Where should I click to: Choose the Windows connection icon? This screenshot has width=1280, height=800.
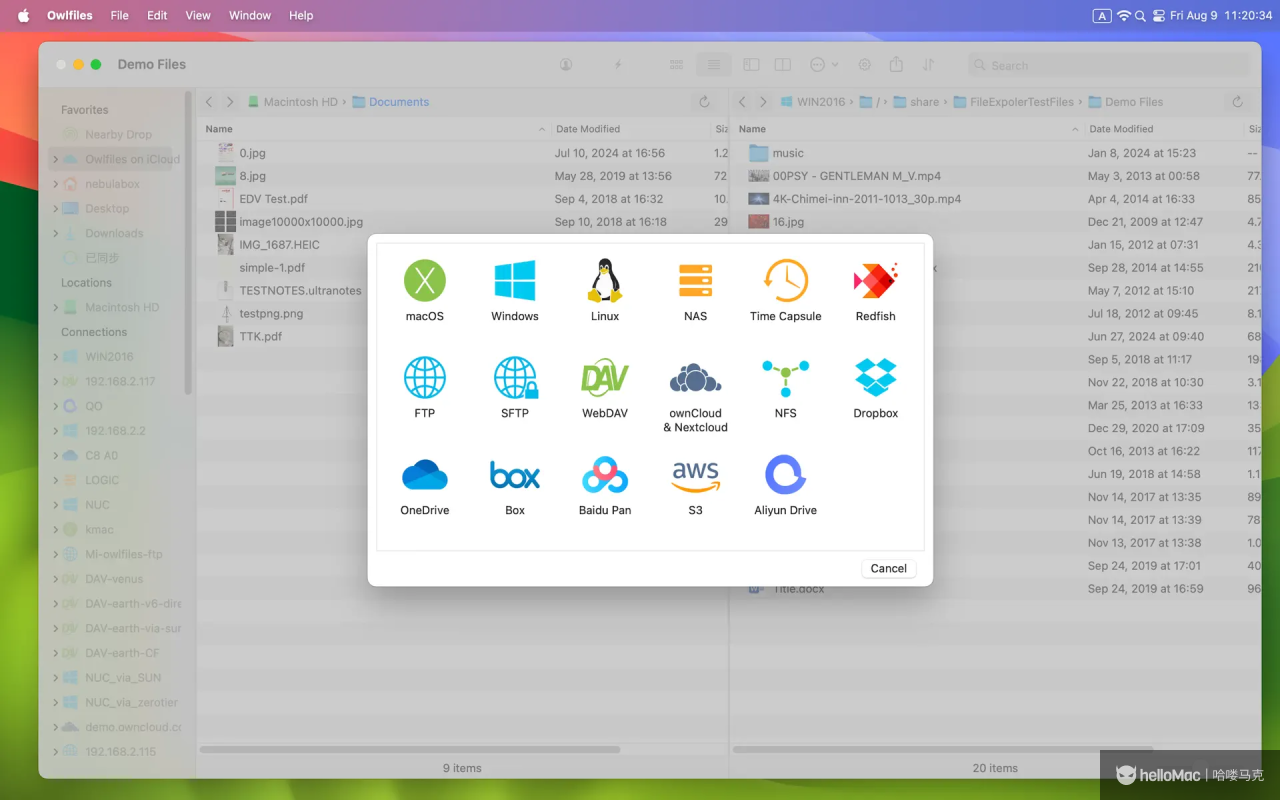(x=515, y=281)
